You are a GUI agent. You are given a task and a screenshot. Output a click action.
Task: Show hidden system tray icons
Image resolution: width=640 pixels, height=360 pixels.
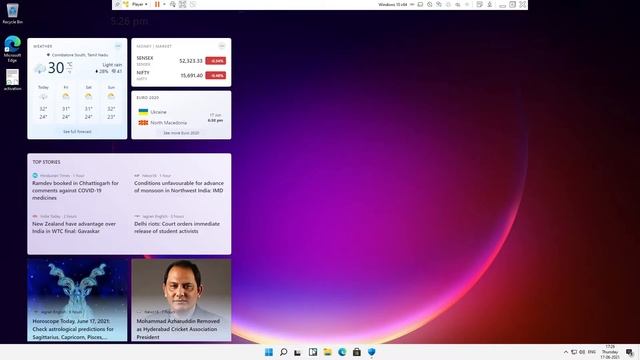pyautogui.click(x=566, y=352)
